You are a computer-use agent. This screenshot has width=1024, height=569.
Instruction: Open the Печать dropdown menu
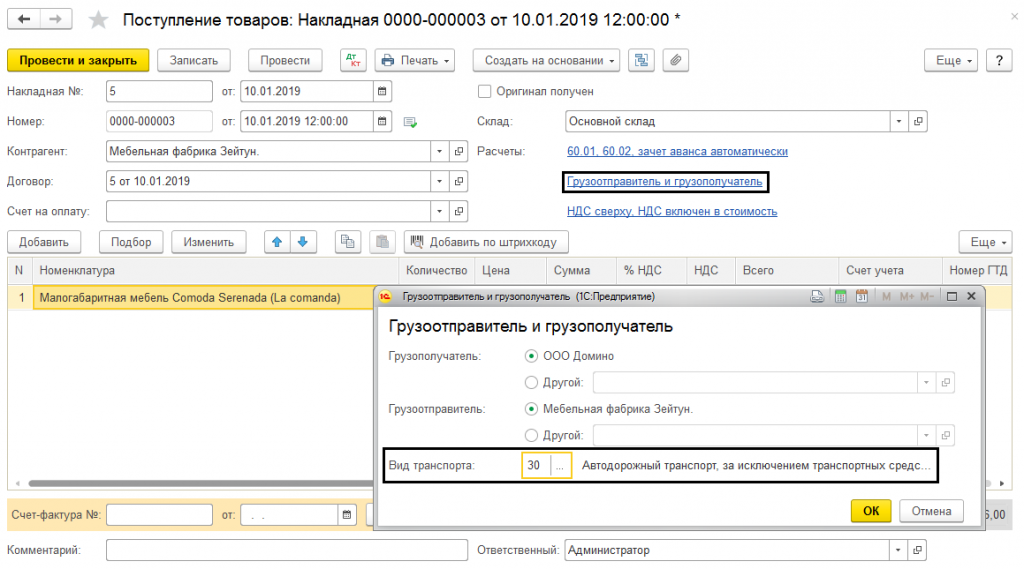coord(415,60)
